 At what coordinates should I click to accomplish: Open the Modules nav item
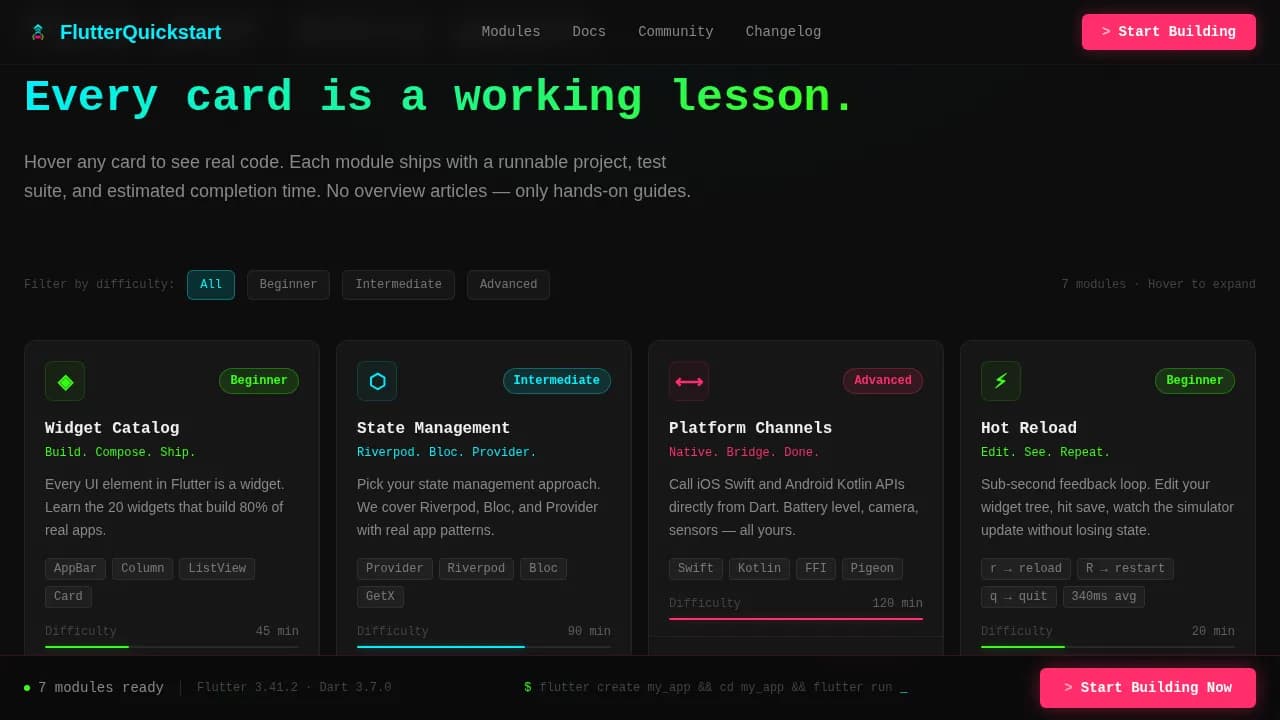511,31
